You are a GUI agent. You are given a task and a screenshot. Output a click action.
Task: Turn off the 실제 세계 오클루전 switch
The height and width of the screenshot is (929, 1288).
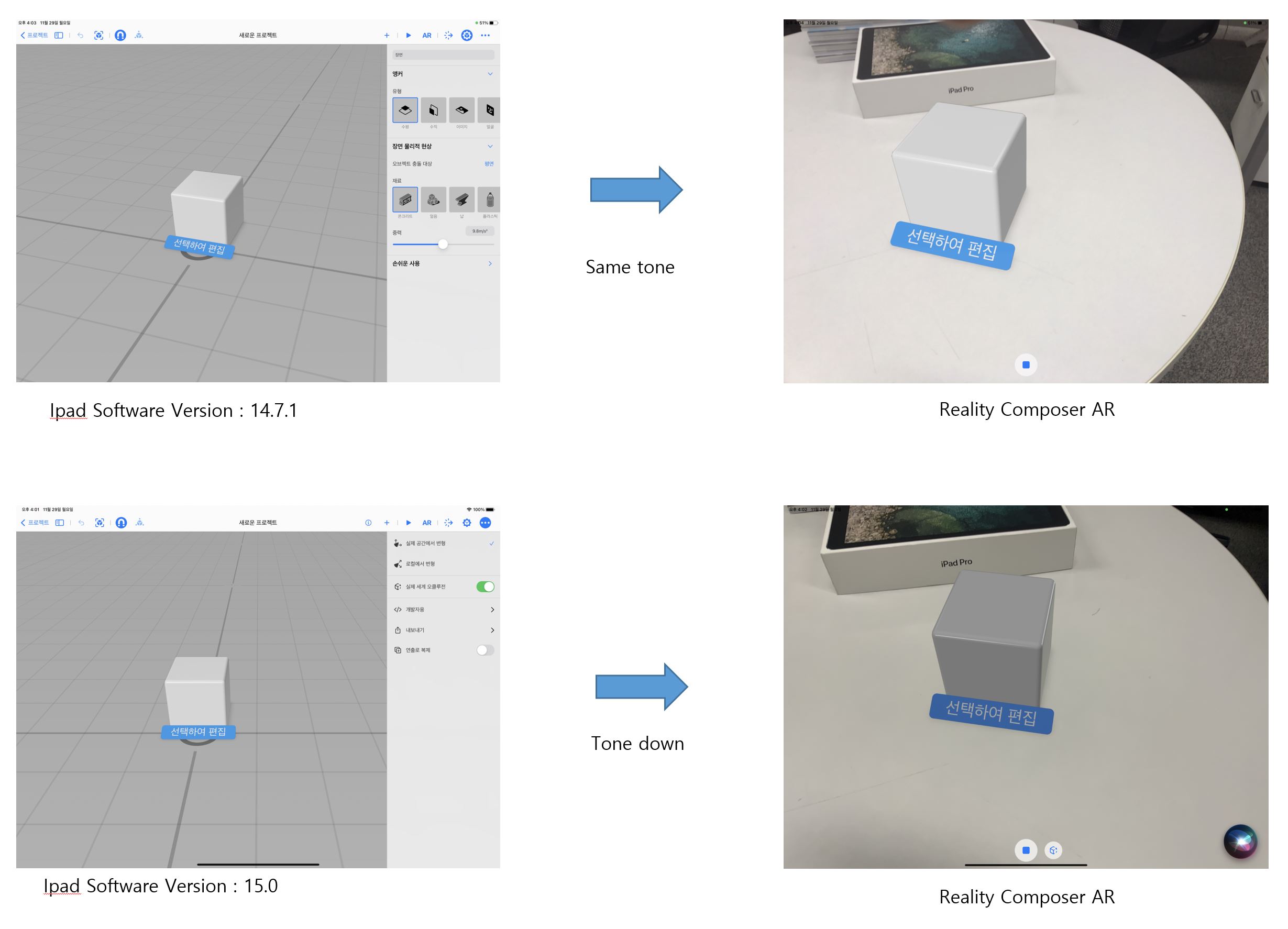pyautogui.click(x=485, y=587)
